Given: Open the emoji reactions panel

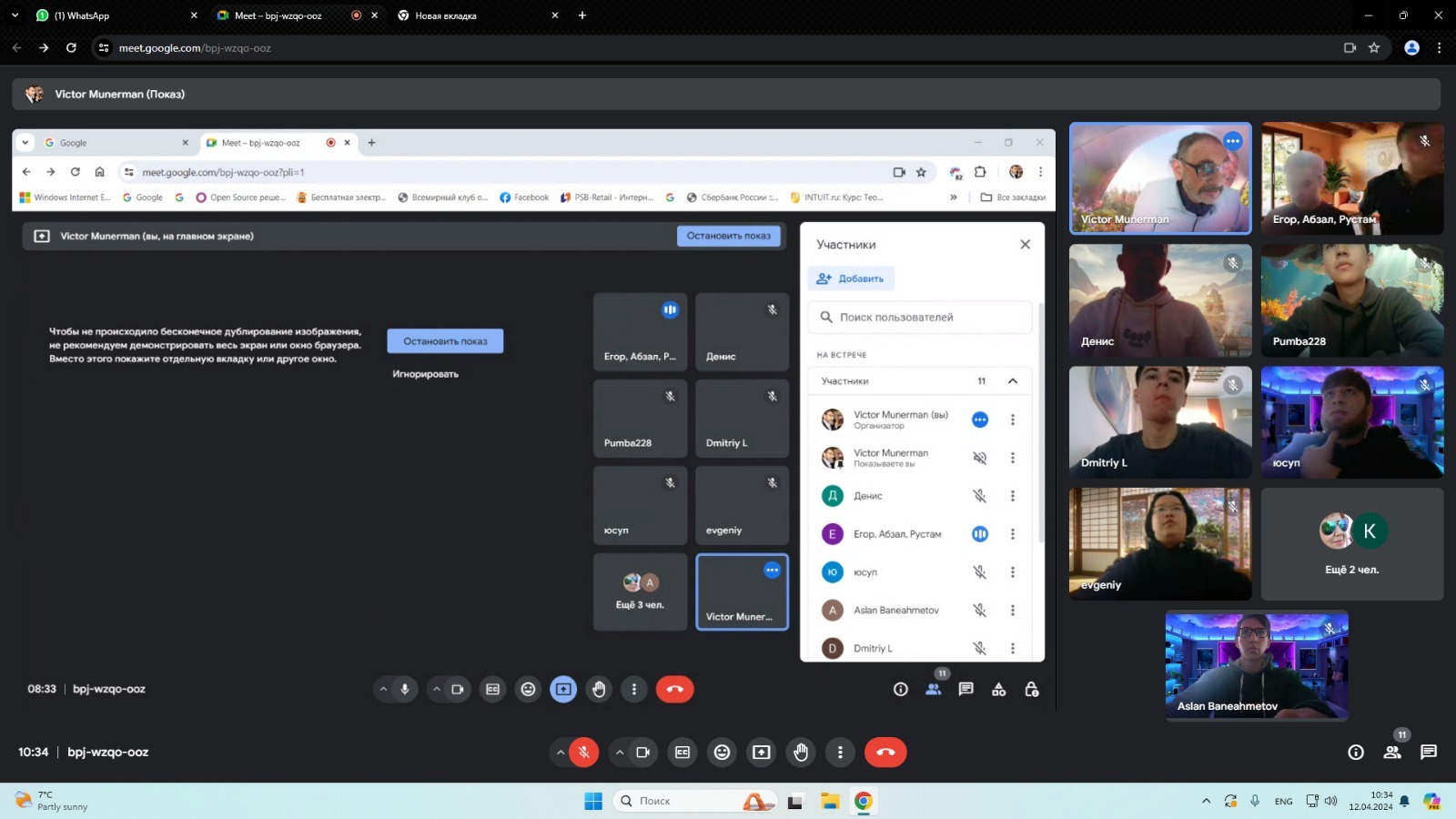Looking at the screenshot, I should (722, 752).
